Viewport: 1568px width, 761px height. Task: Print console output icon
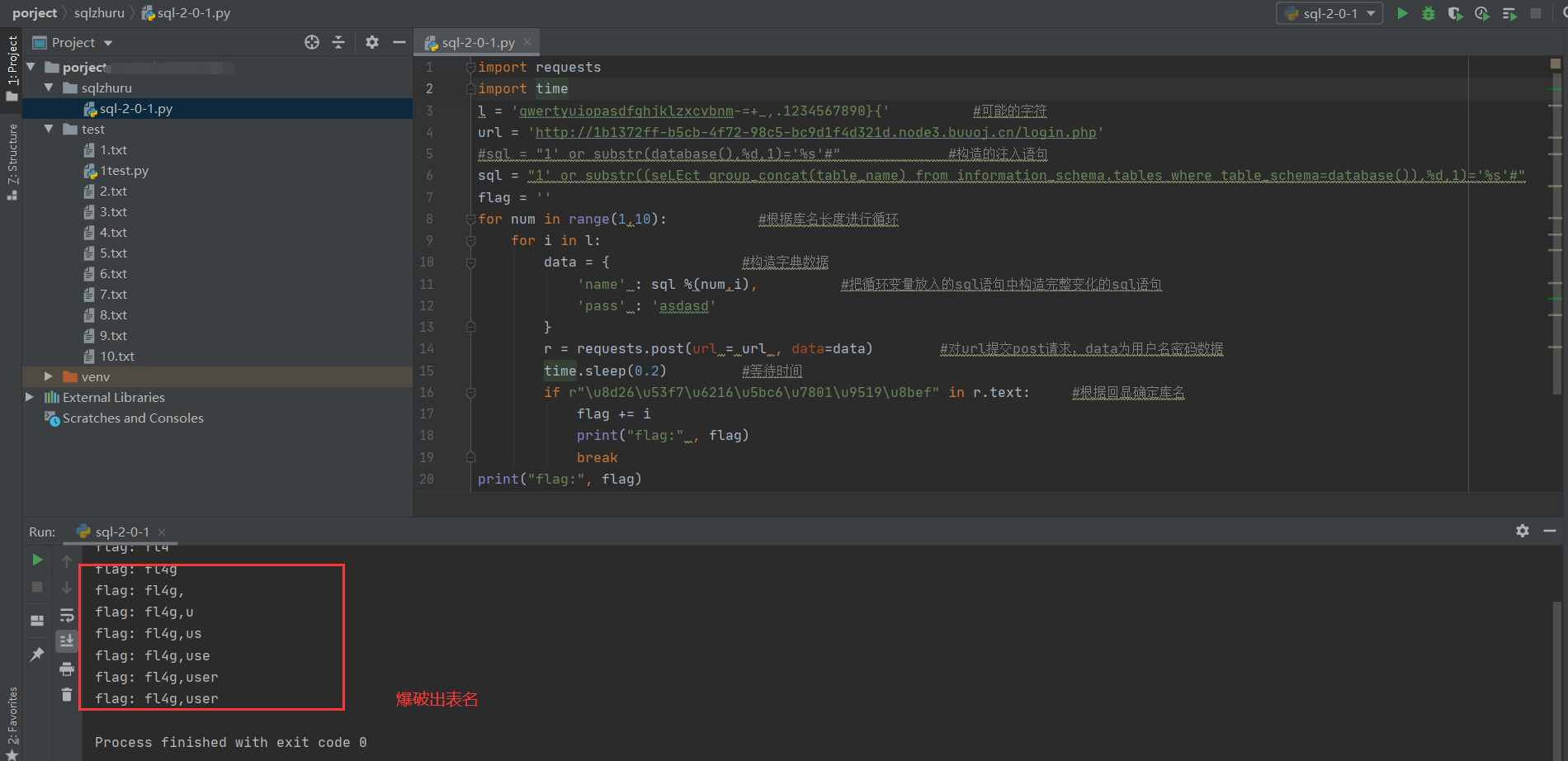point(67,669)
